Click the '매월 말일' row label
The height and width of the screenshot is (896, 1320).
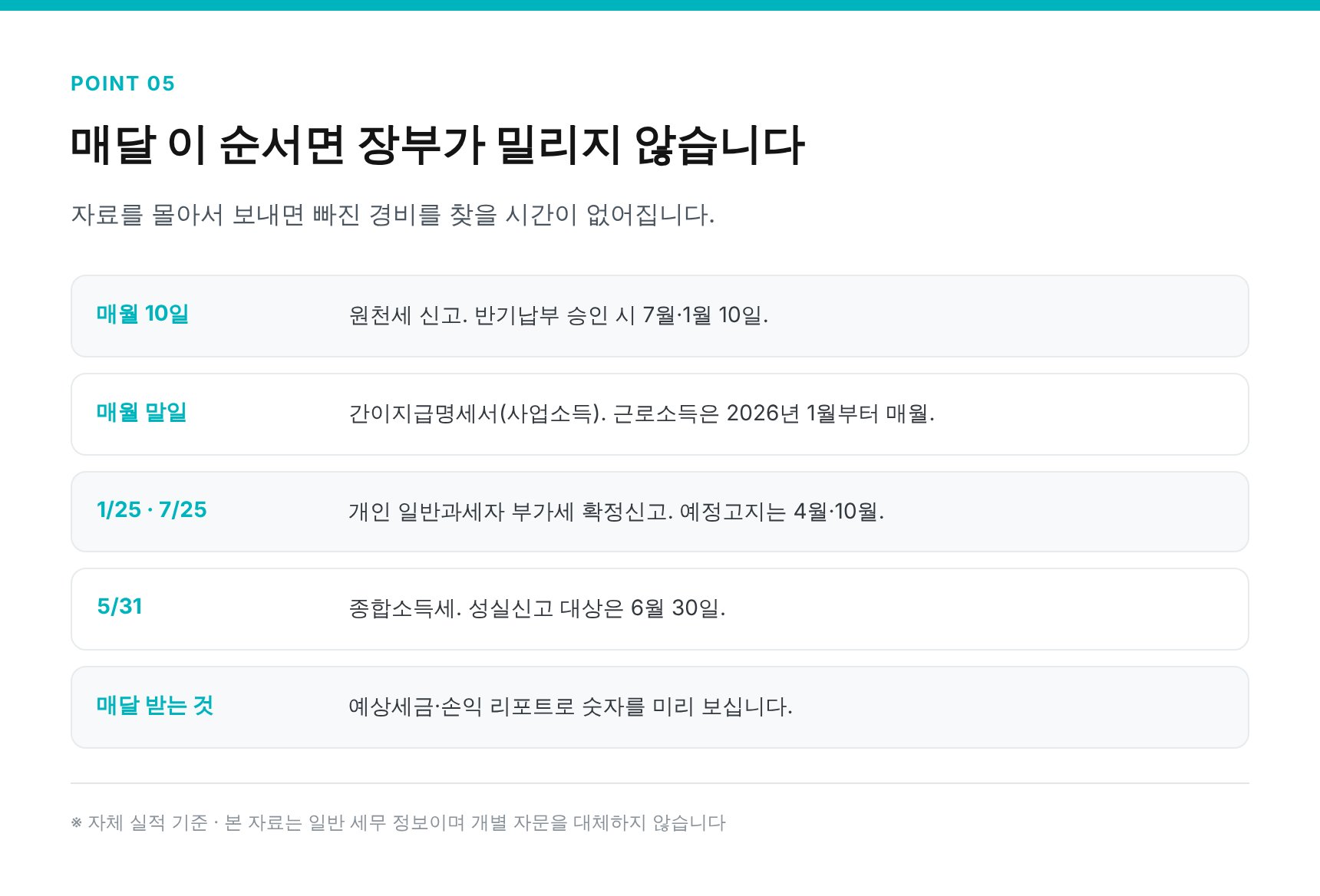tap(142, 412)
